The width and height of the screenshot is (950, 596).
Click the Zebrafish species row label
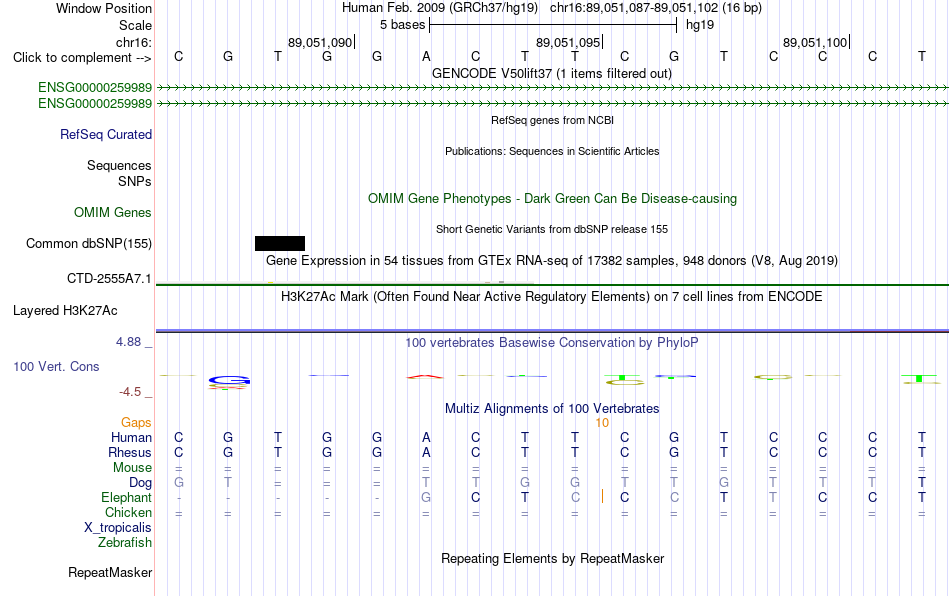[125, 542]
